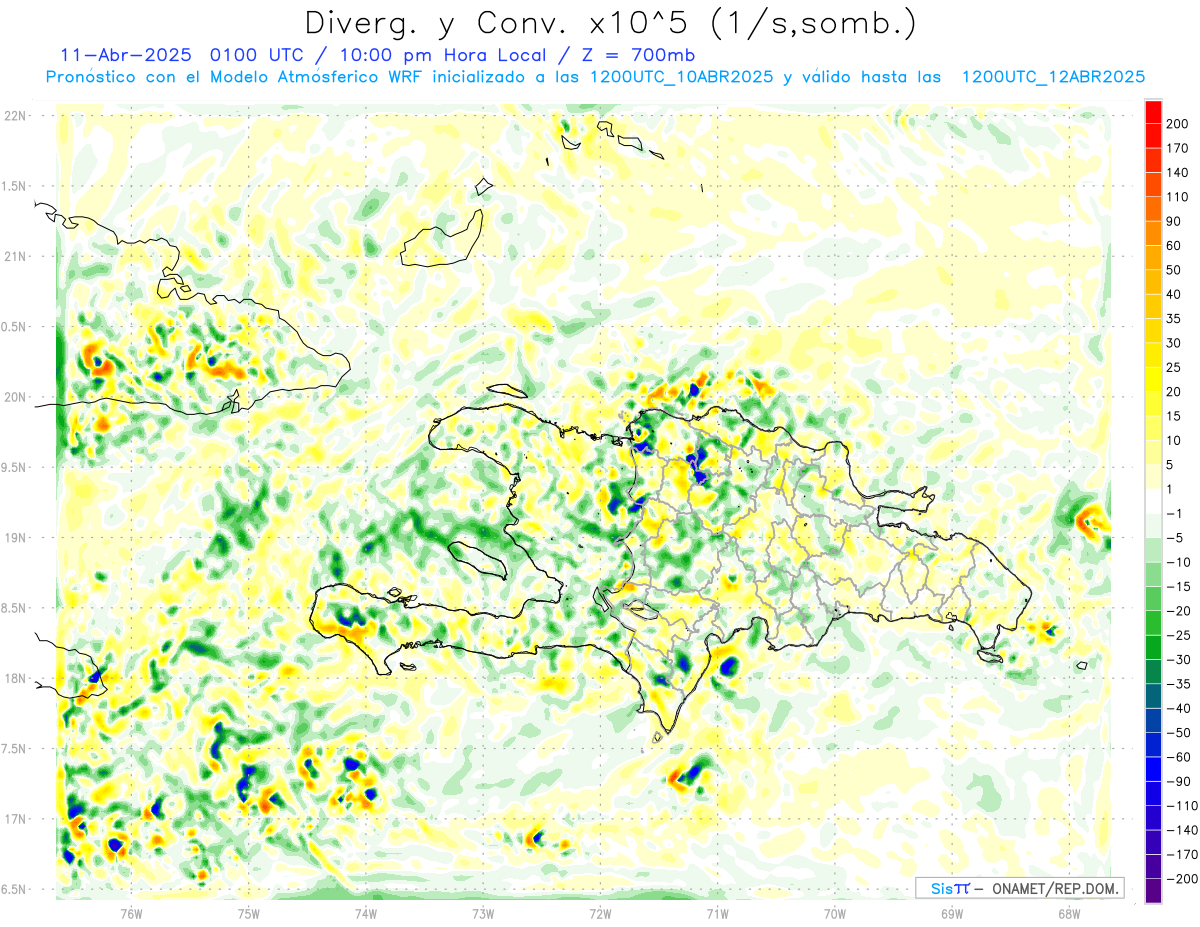Click the colorbar value '-60'

pos(1178,757)
